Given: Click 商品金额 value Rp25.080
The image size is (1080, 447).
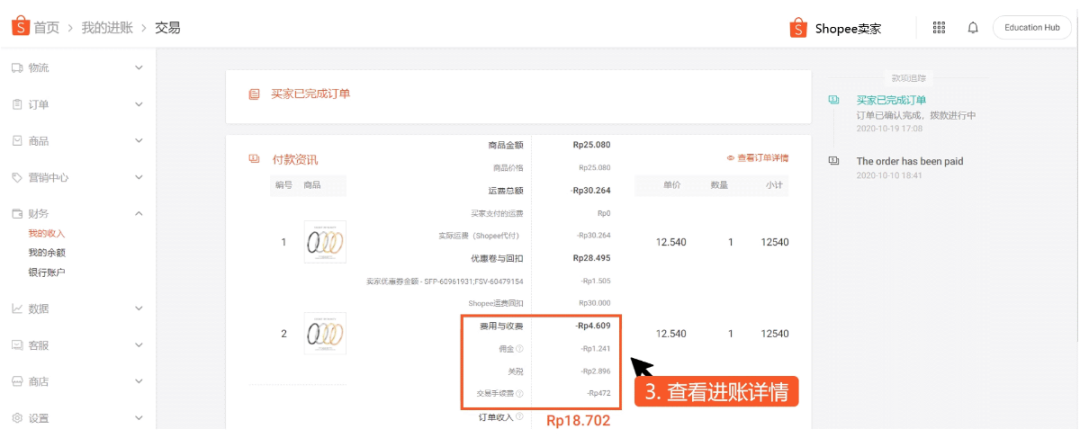Looking at the screenshot, I should (592, 145).
